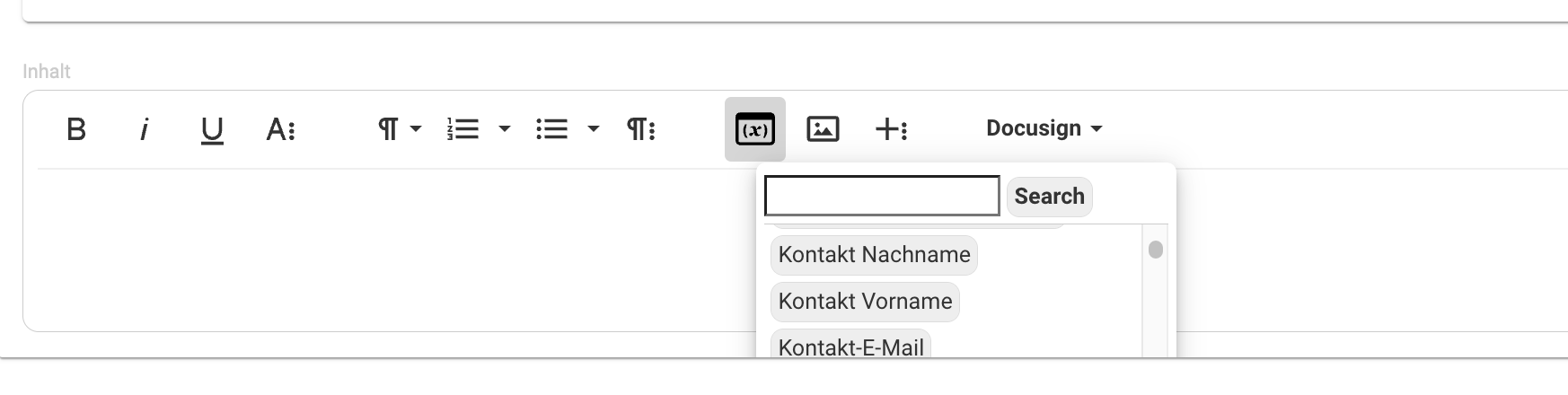
Task: Open the more insert options plus icon
Action: [x=891, y=129]
